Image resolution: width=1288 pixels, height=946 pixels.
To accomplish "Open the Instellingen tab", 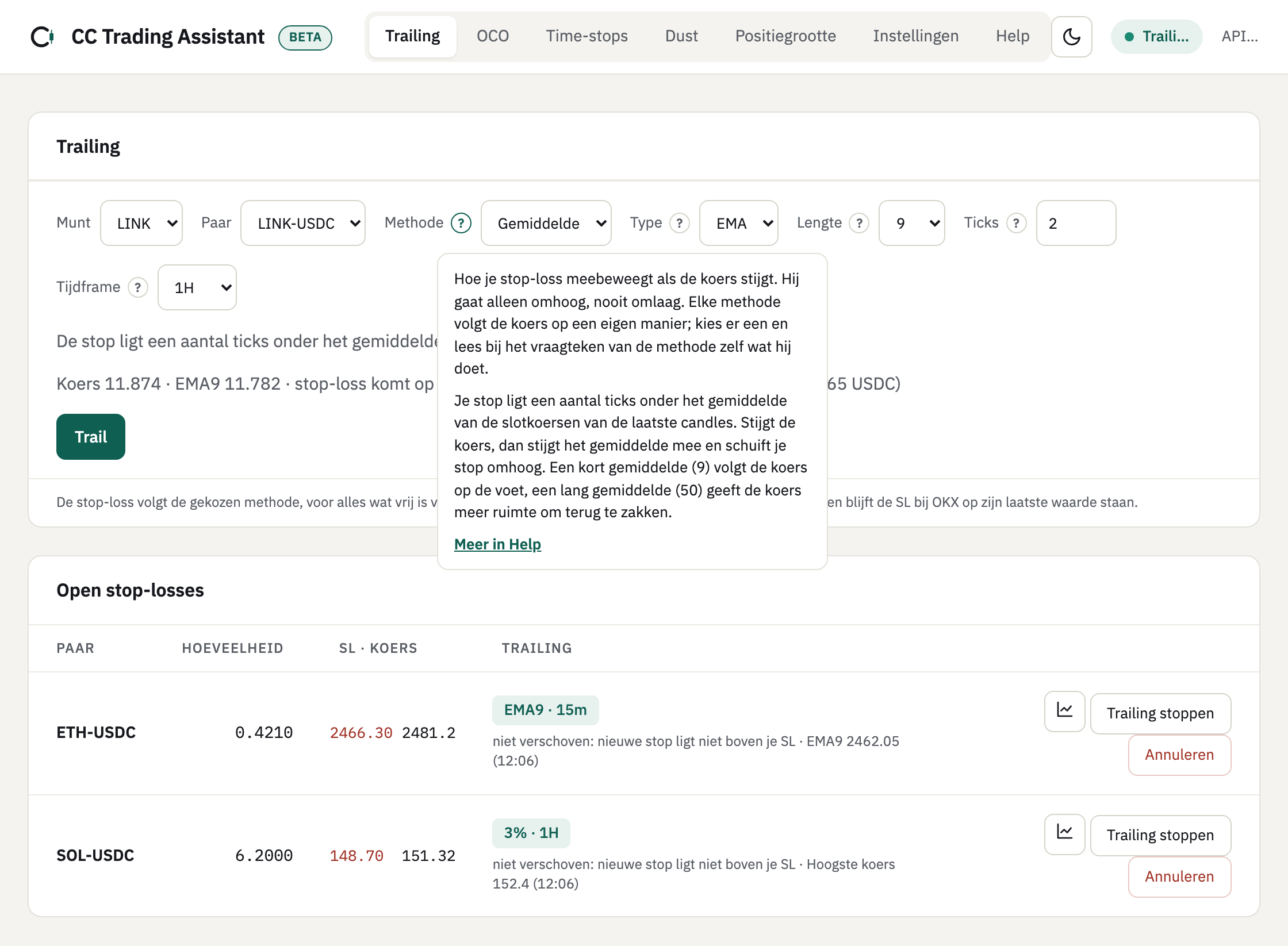I will pyautogui.click(x=916, y=36).
